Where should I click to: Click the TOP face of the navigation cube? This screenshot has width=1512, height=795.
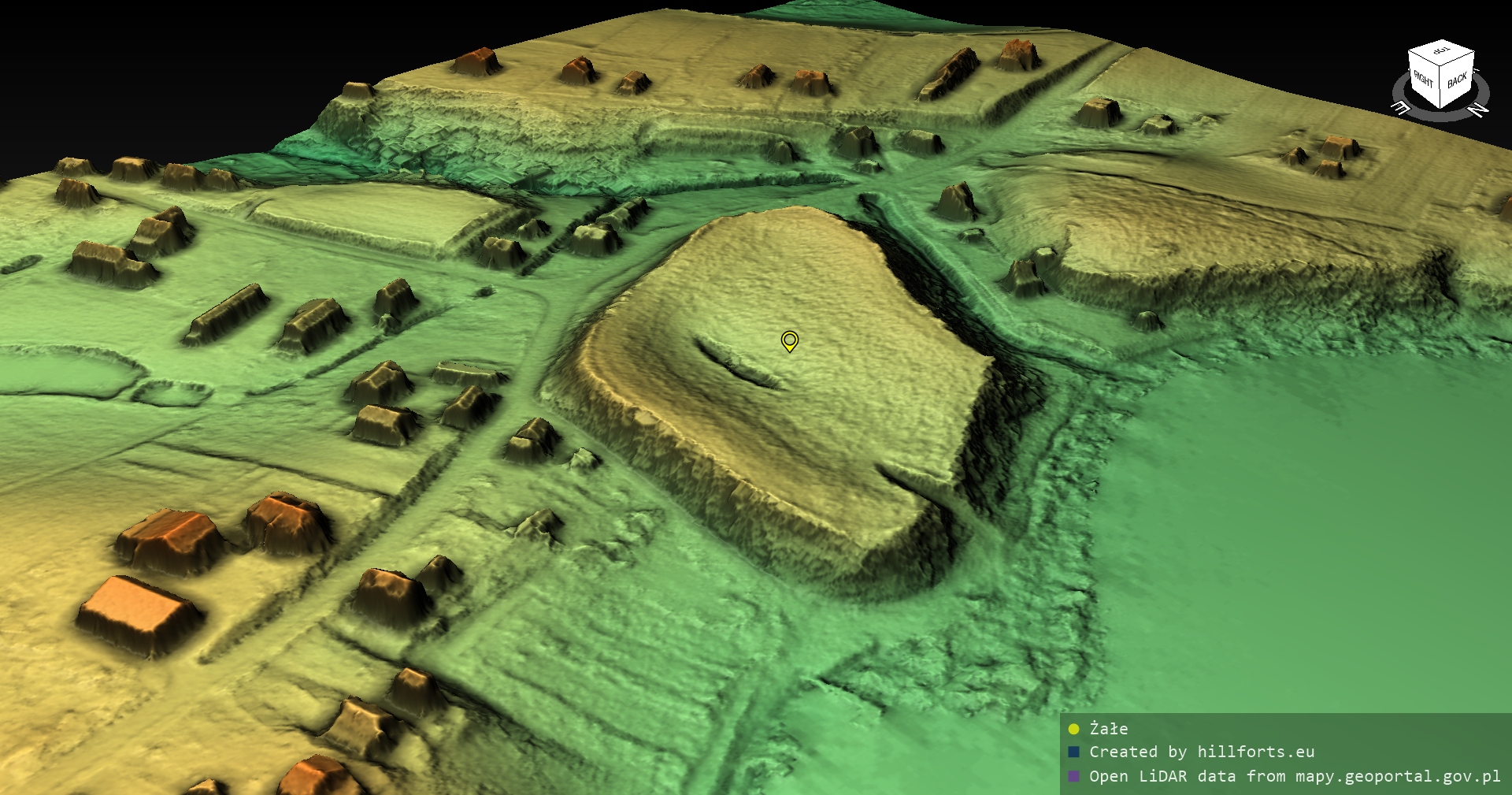click(1440, 51)
